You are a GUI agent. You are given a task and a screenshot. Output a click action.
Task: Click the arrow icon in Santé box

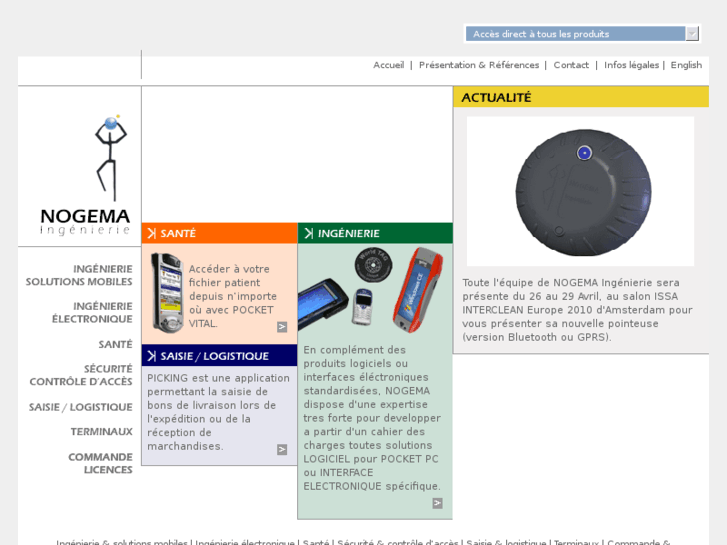click(x=282, y=327)
